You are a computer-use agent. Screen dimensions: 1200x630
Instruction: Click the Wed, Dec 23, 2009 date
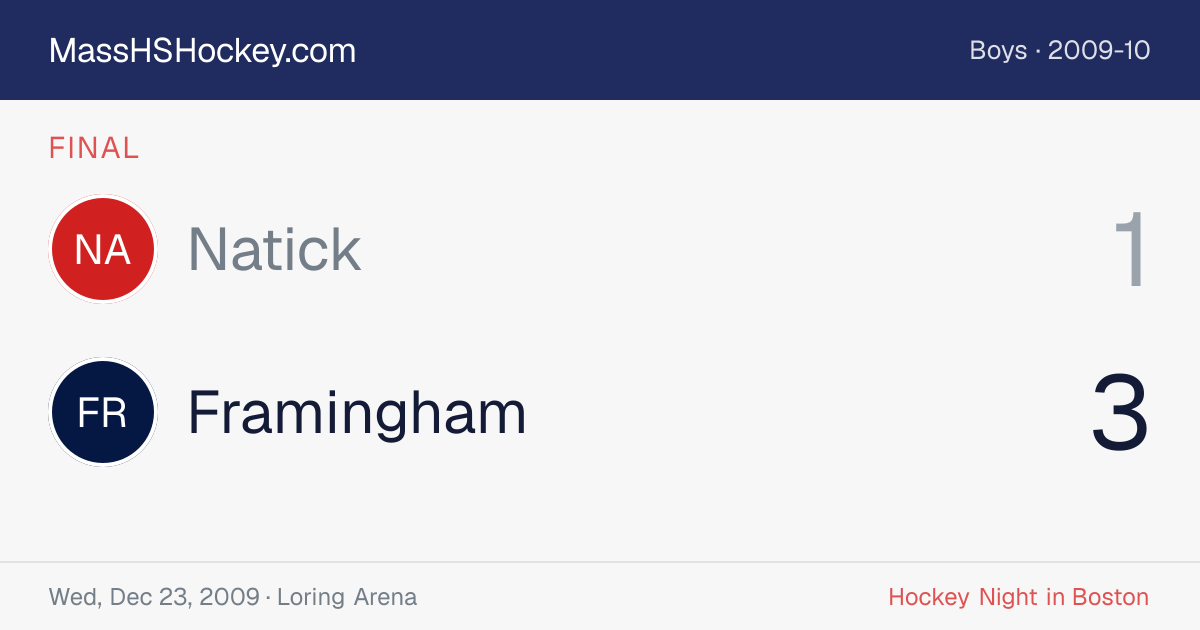153,597
